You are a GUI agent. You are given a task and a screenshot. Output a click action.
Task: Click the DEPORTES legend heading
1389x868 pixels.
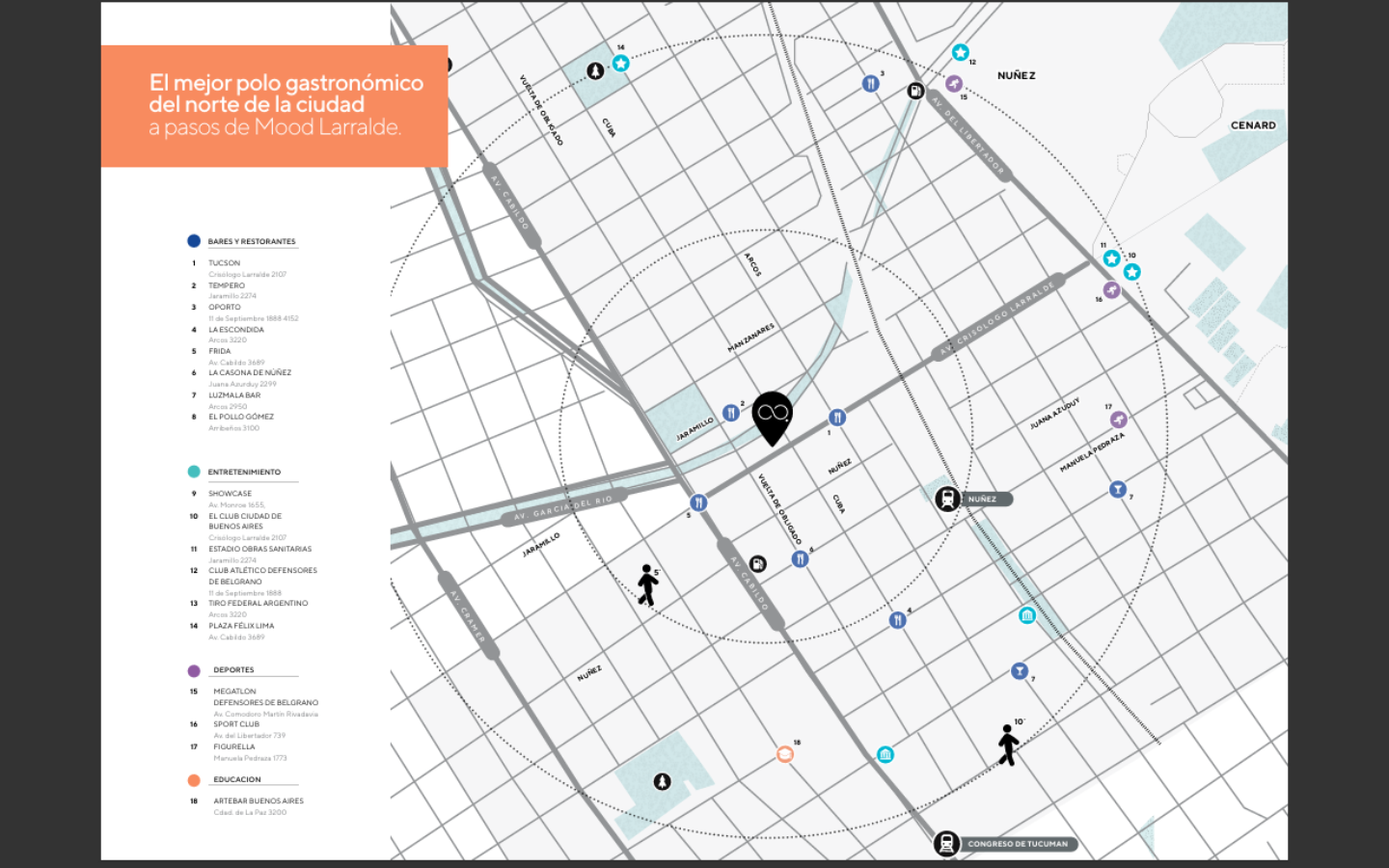click(x=233, y=669)
